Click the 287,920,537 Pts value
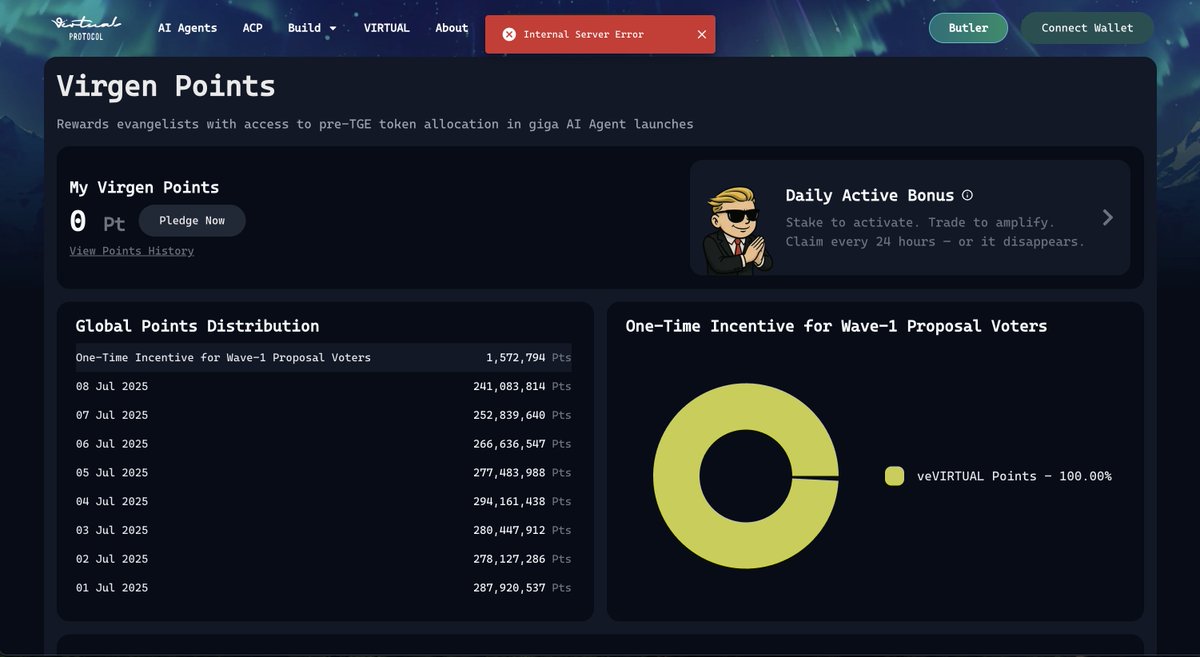Viewport: 1200px width, 657px height. point(522,588)
